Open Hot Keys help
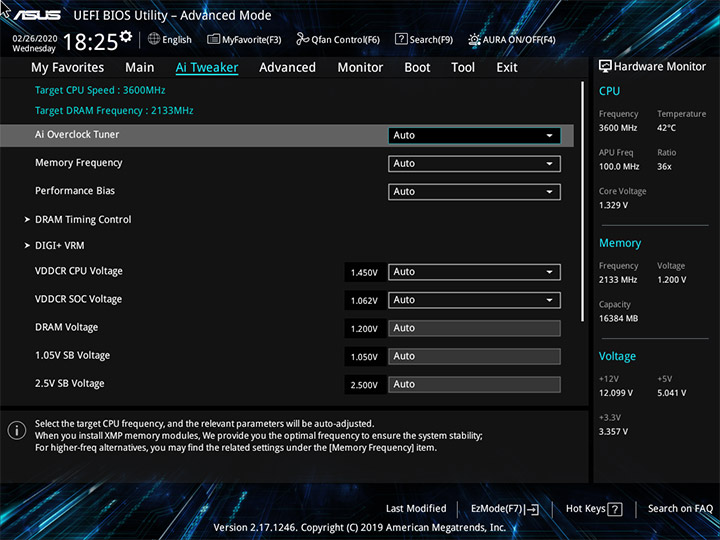This screenshot has height=540, width=720. coord(594,509)
